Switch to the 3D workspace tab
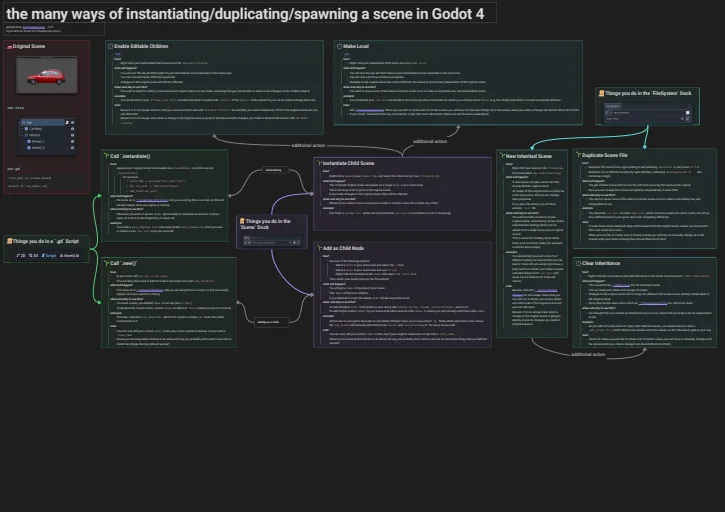The image size is (725, 512). pyautogui.click(x=33, y=255)
